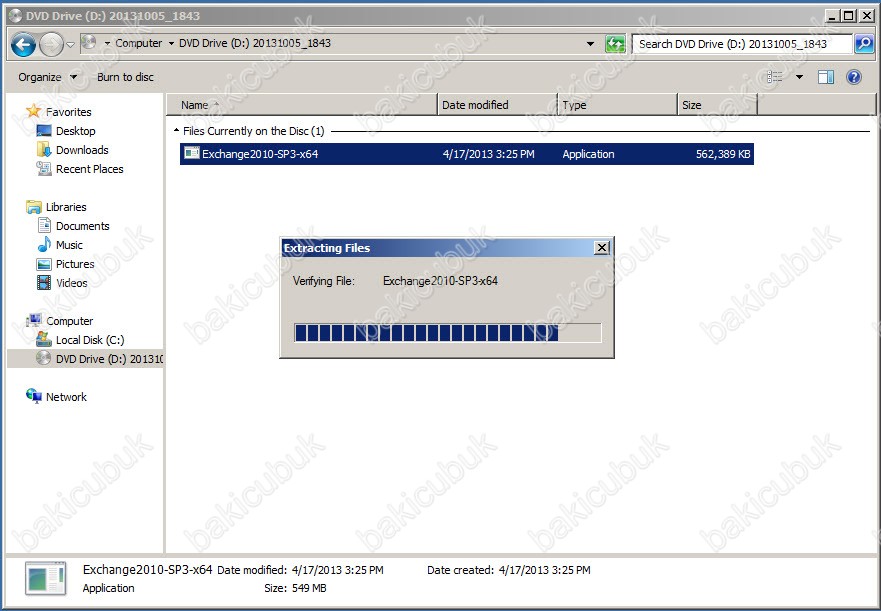Screen dimensions: 881x611
Task: Open Downloads in the navigation pane
Action: click(82, 150)
